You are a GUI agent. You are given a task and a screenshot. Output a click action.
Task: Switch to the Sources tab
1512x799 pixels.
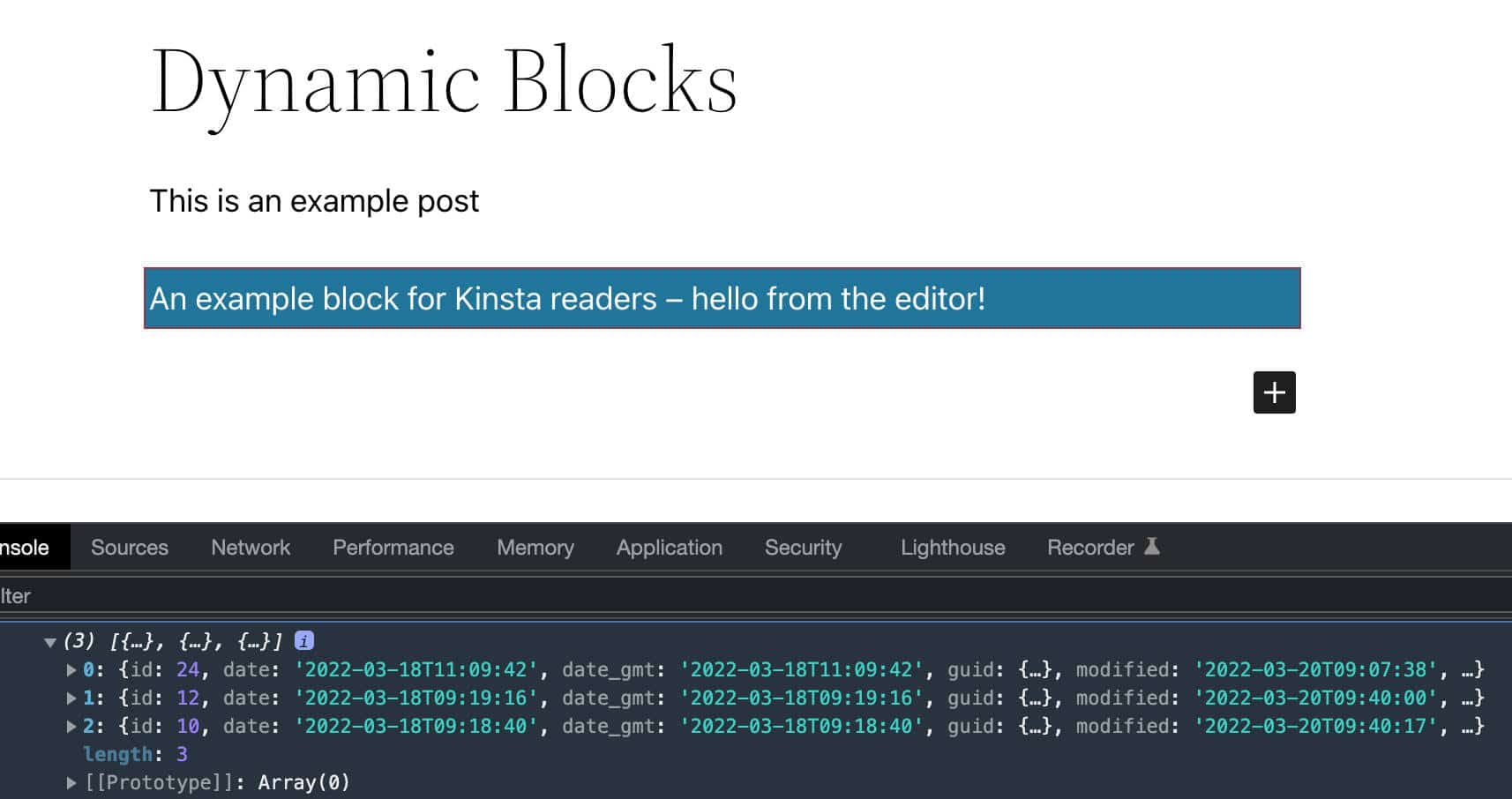click(x=129, y=548)
